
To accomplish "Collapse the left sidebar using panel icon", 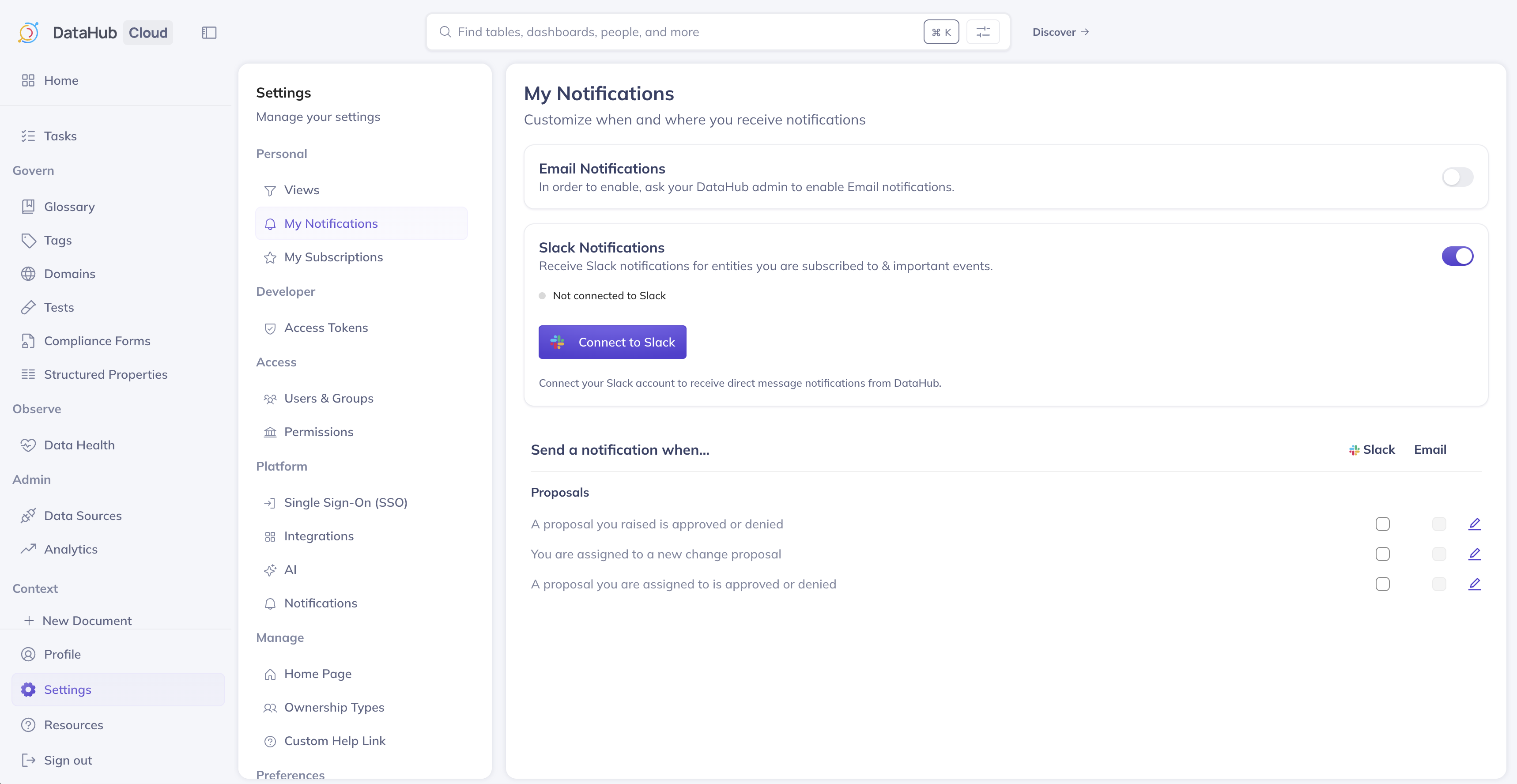I will pyautogui.click(x=209, y=32).
